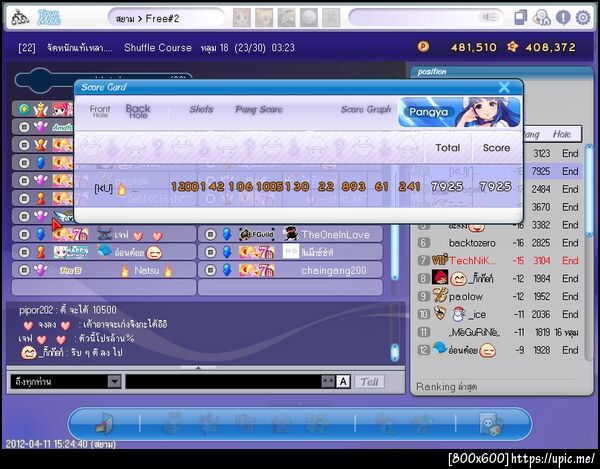The height and width of the screenshot is (469, 600).
Task: Open the mobile phone icon in top bar
Action: [x=520, y=18]
